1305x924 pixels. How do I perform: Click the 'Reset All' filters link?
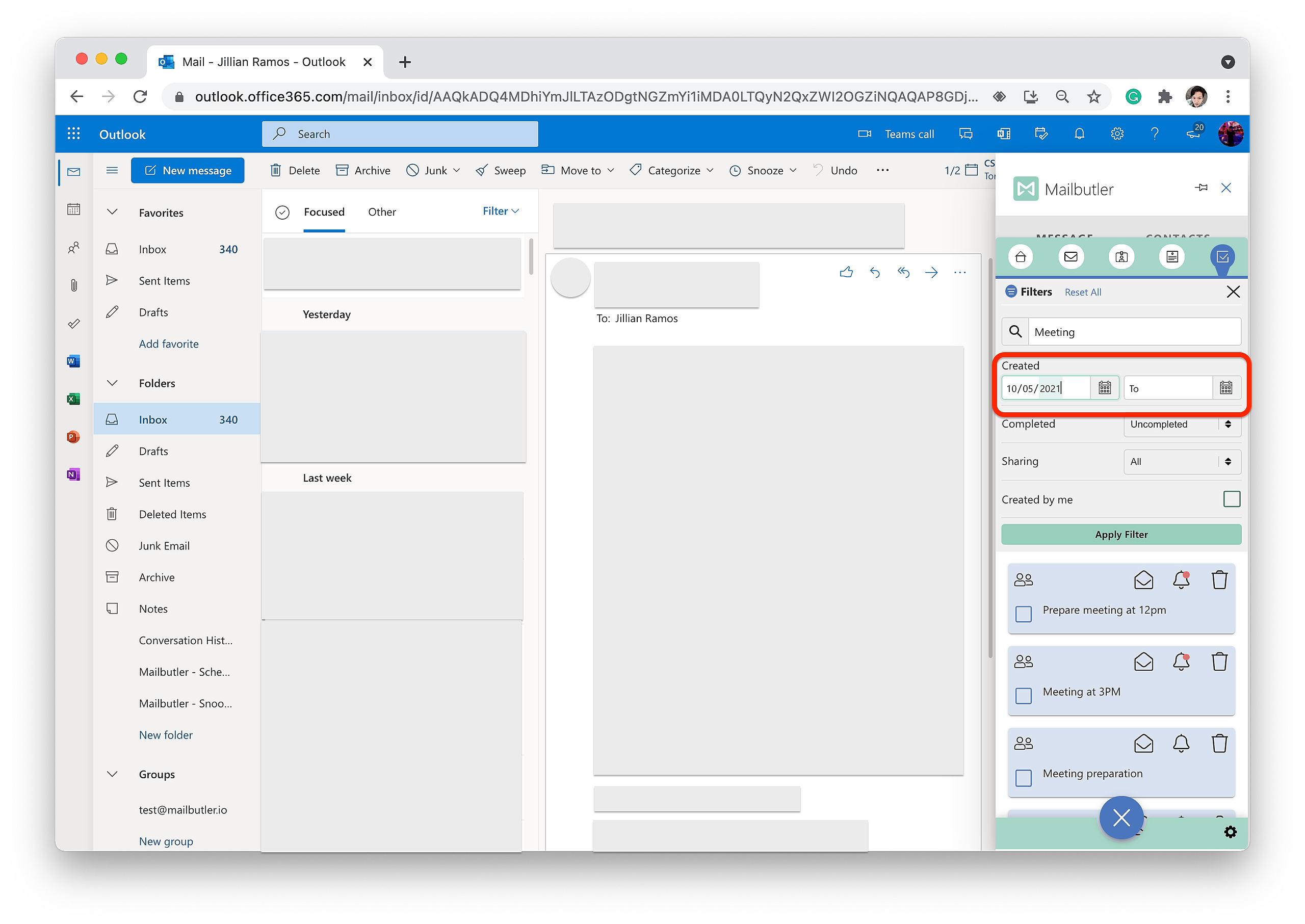click(x=1083, y=292)
